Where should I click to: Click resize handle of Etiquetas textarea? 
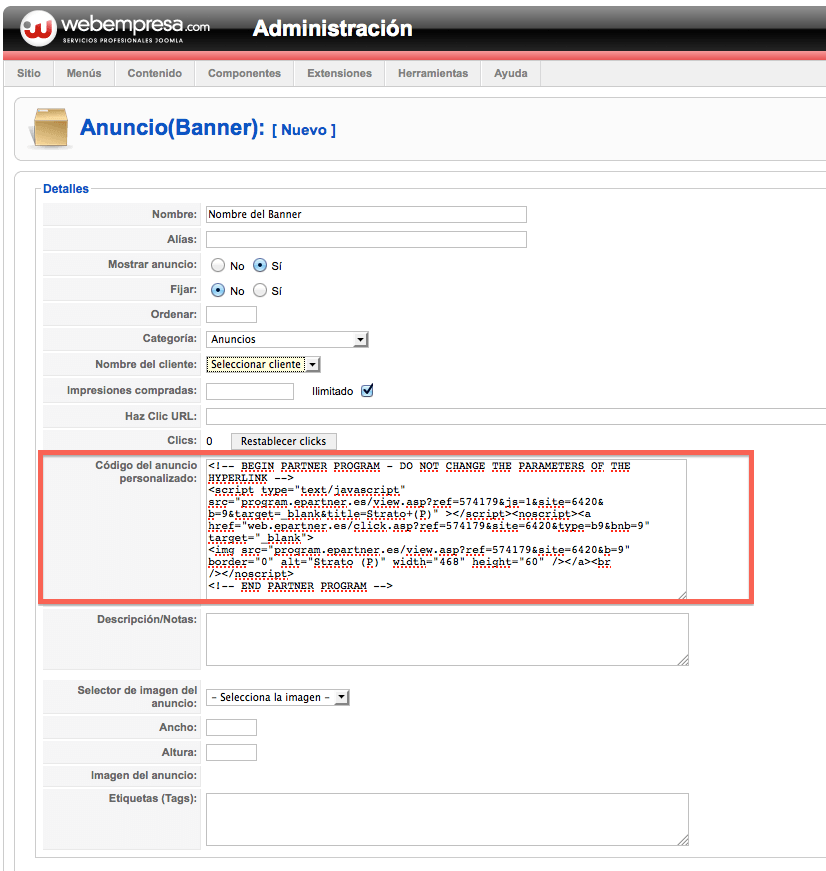click(x=683, y=840)
